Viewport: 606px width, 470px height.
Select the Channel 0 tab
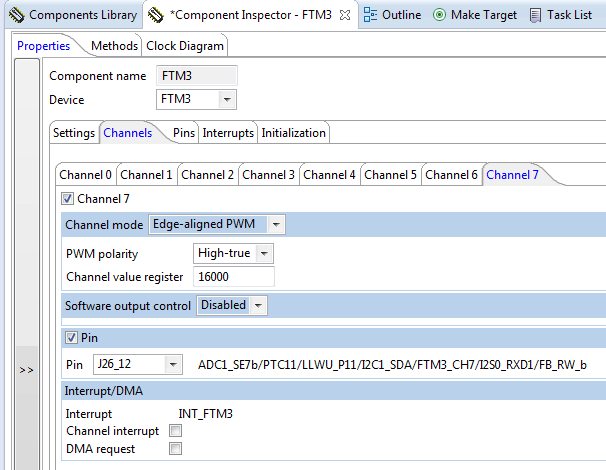[85, 175]
